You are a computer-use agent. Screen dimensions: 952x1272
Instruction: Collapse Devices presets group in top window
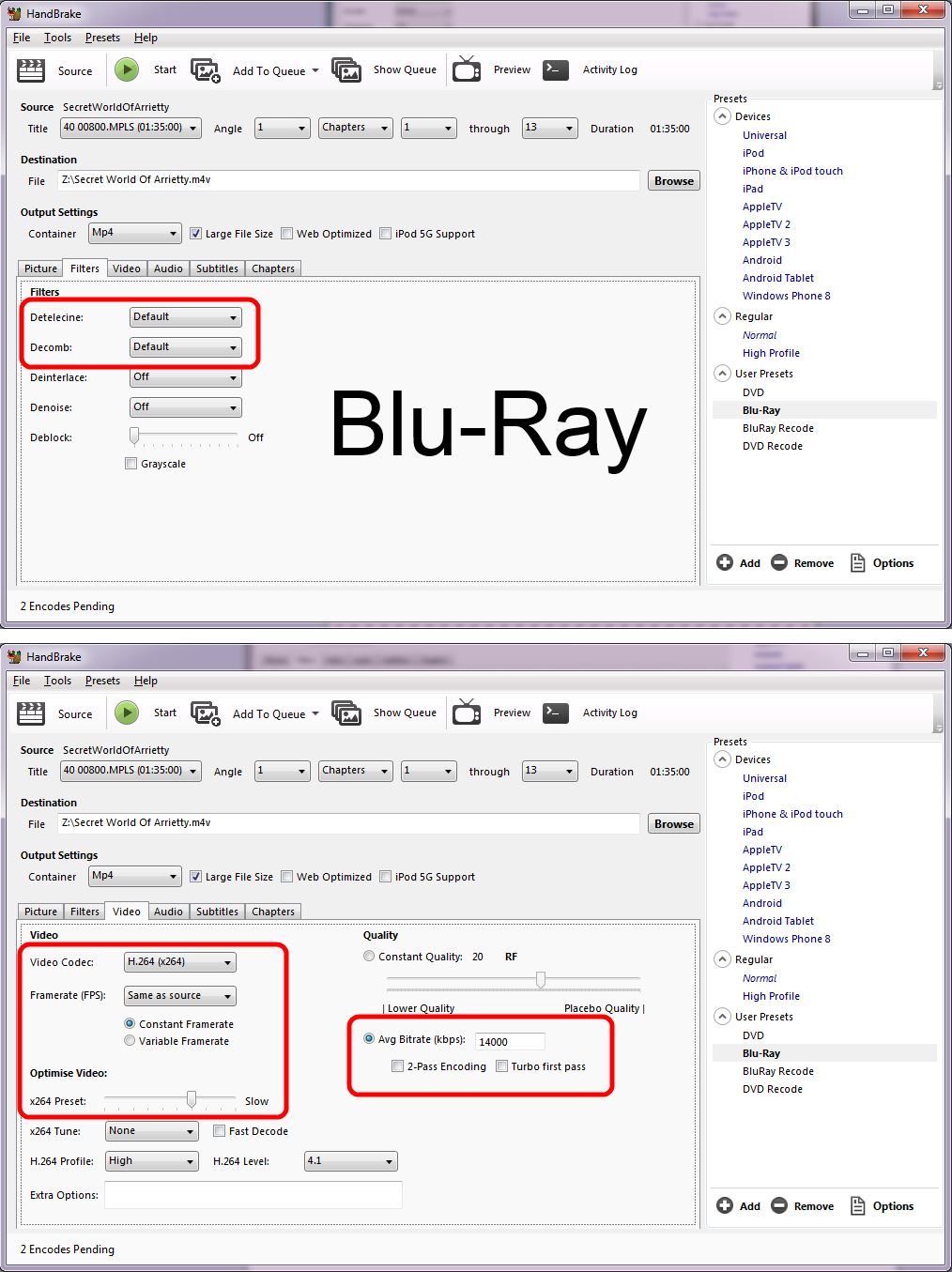point(722,116)
